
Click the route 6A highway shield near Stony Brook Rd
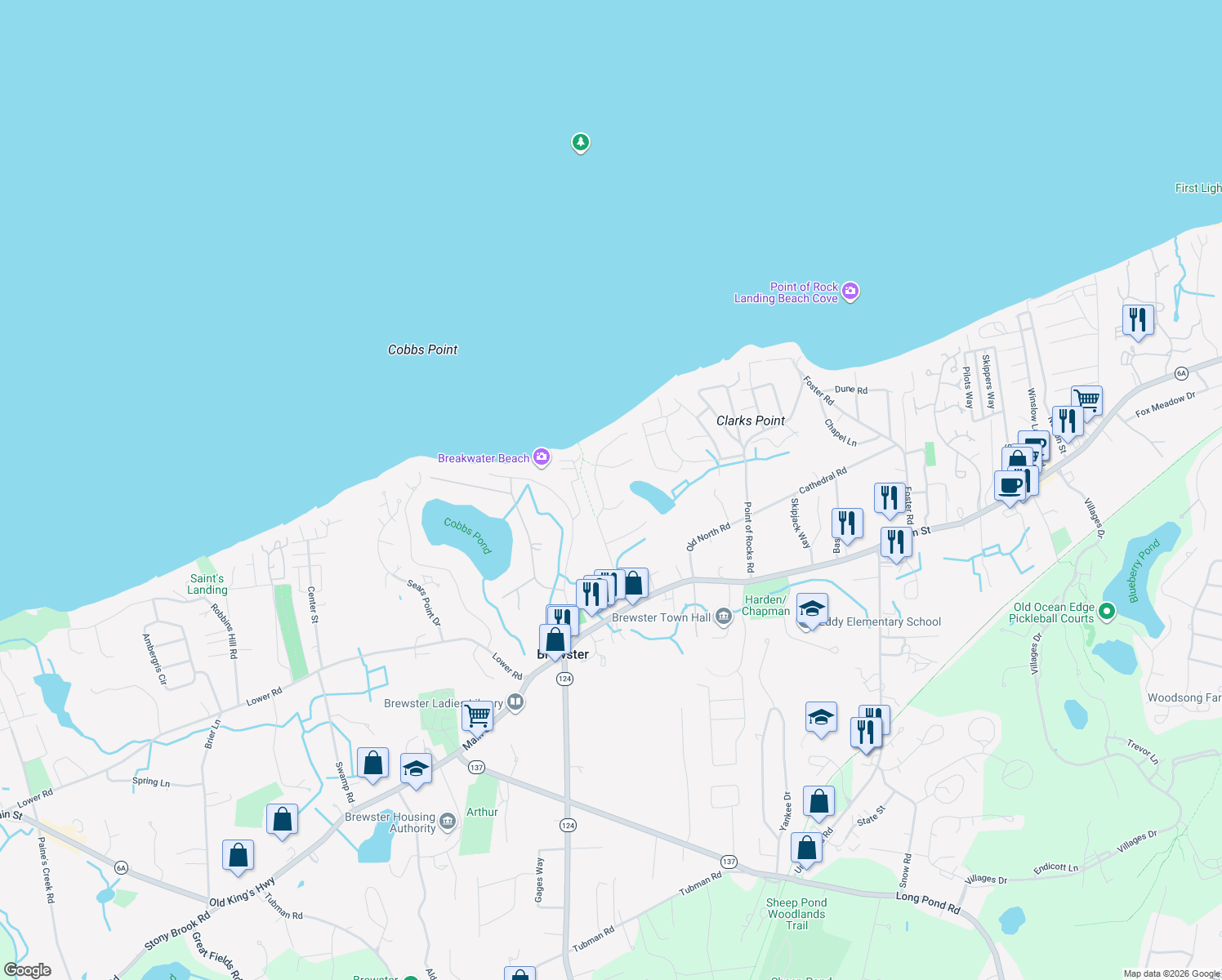click(x=119, y=869)
